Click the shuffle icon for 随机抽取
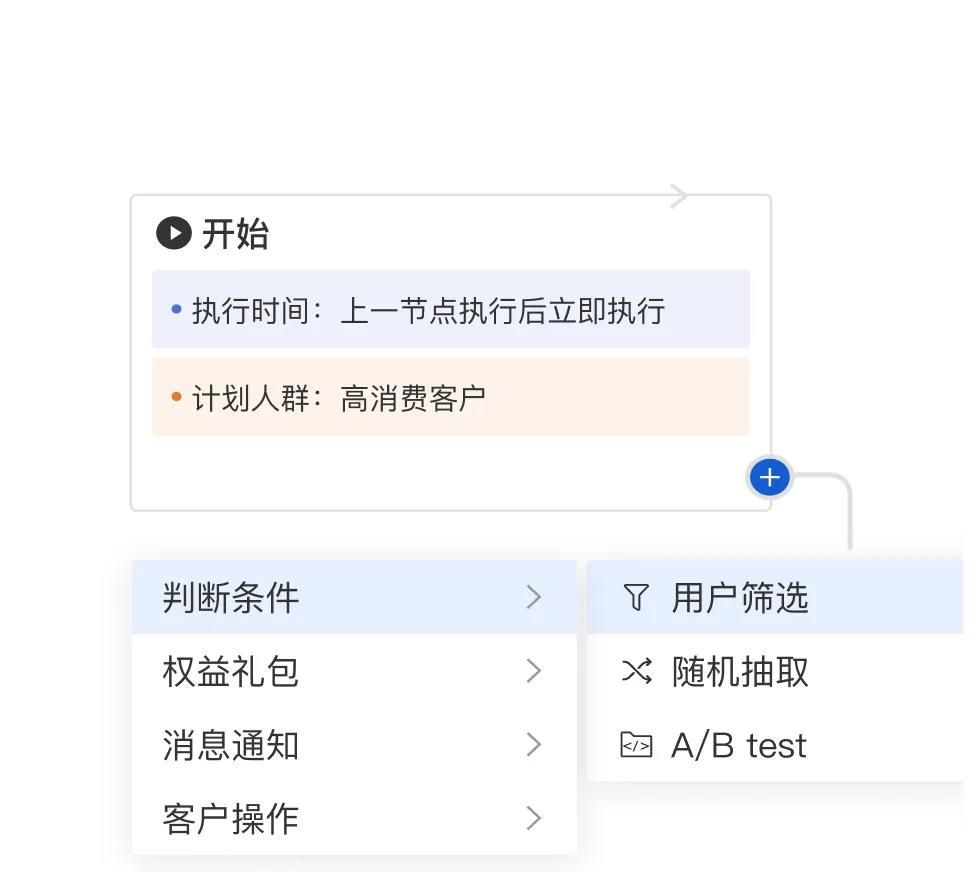The width and height of the screenshot is (975, 872). coord(636,671)
